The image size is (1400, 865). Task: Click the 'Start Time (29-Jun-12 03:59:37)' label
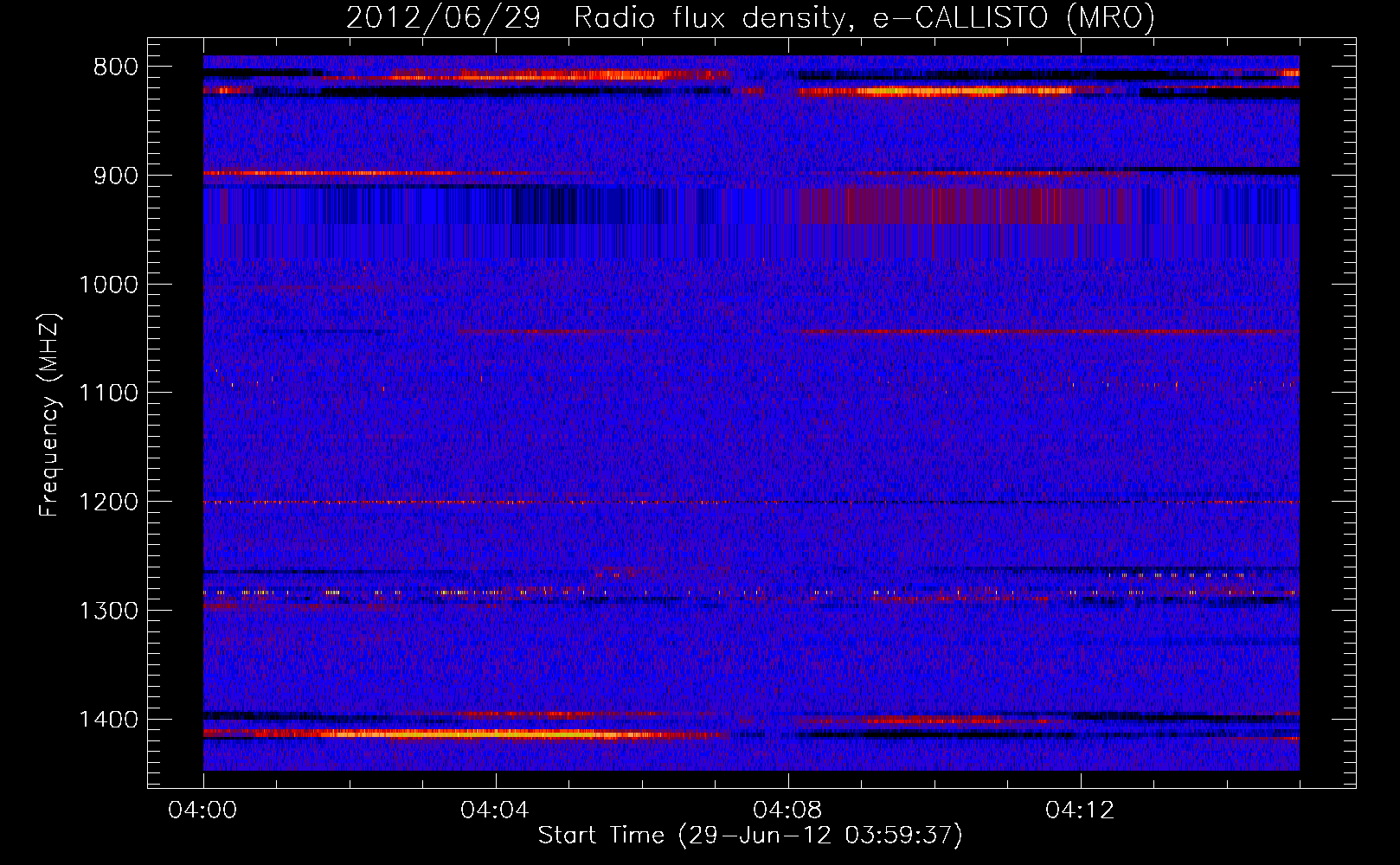coord(750,836)
